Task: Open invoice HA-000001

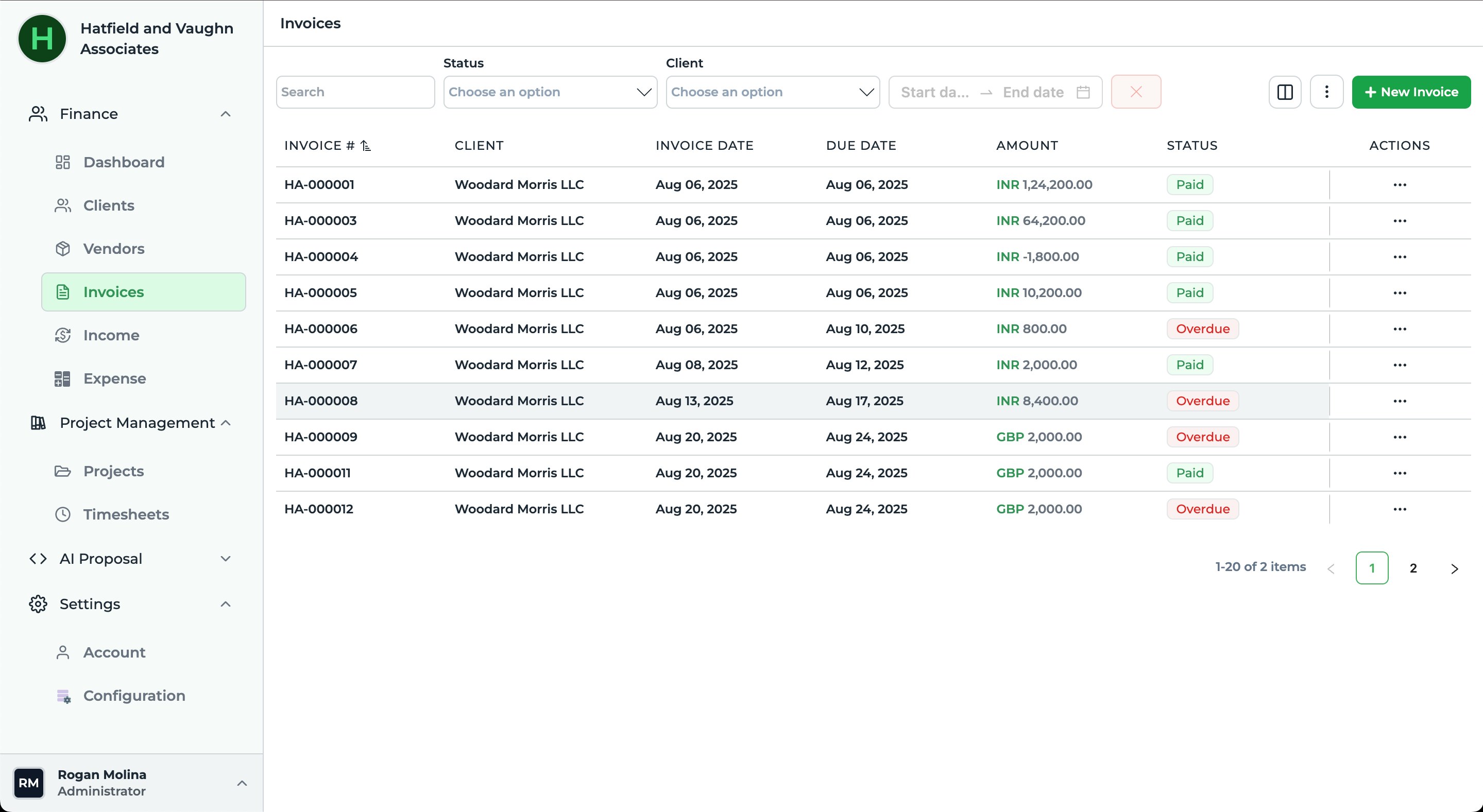Action: 319,185
